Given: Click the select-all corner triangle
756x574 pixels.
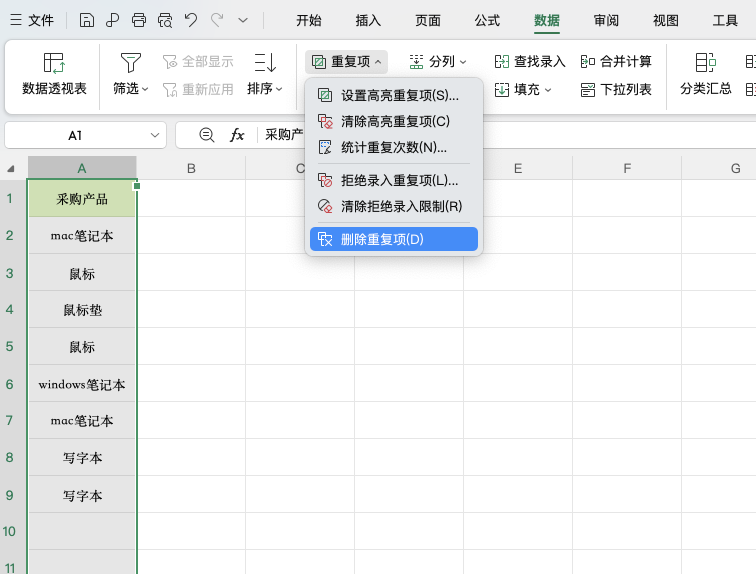Looking at the screenshot, I should click(x=11, y=169).
